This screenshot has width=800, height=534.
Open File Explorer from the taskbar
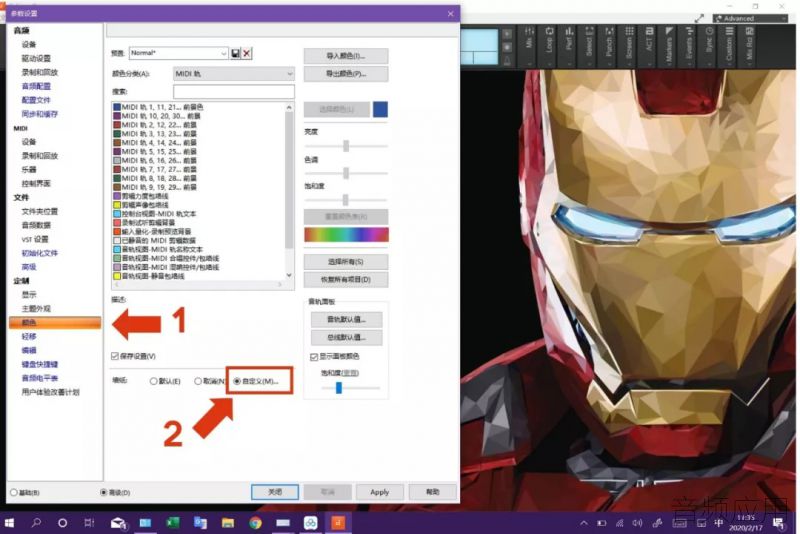[x=228, y=522]
